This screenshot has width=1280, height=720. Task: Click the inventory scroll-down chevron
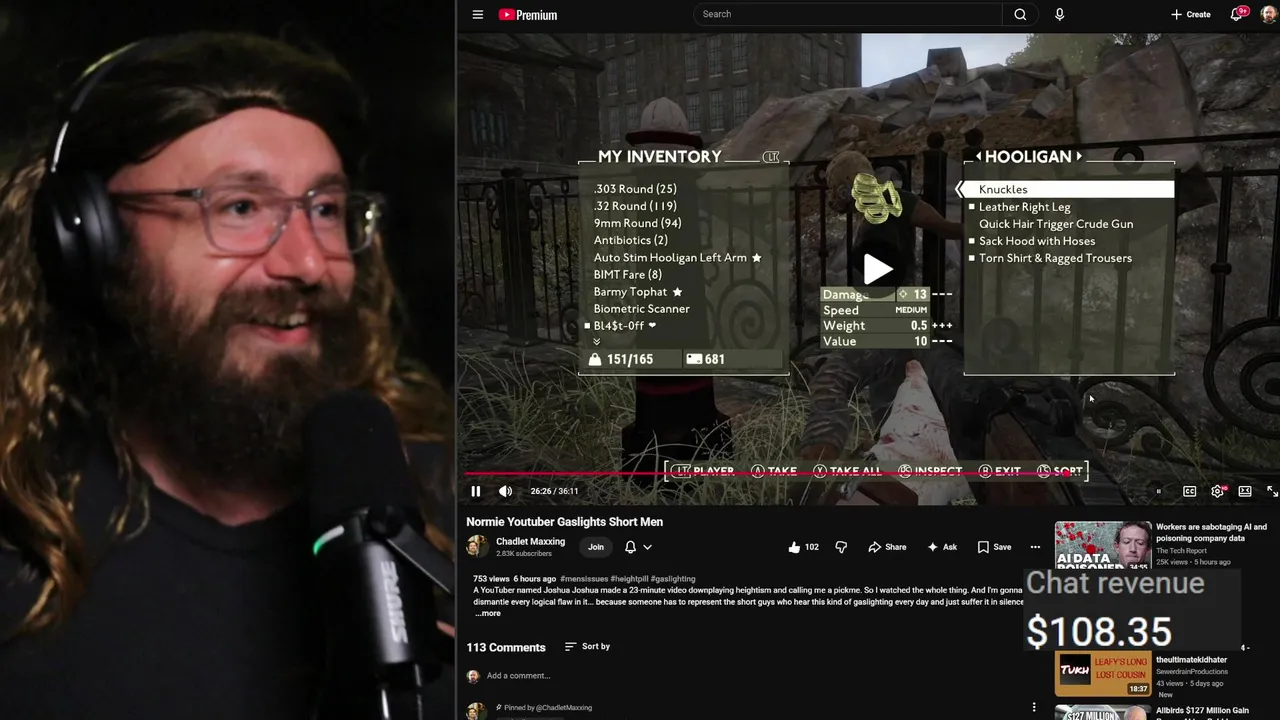click(x=597, y=342)
